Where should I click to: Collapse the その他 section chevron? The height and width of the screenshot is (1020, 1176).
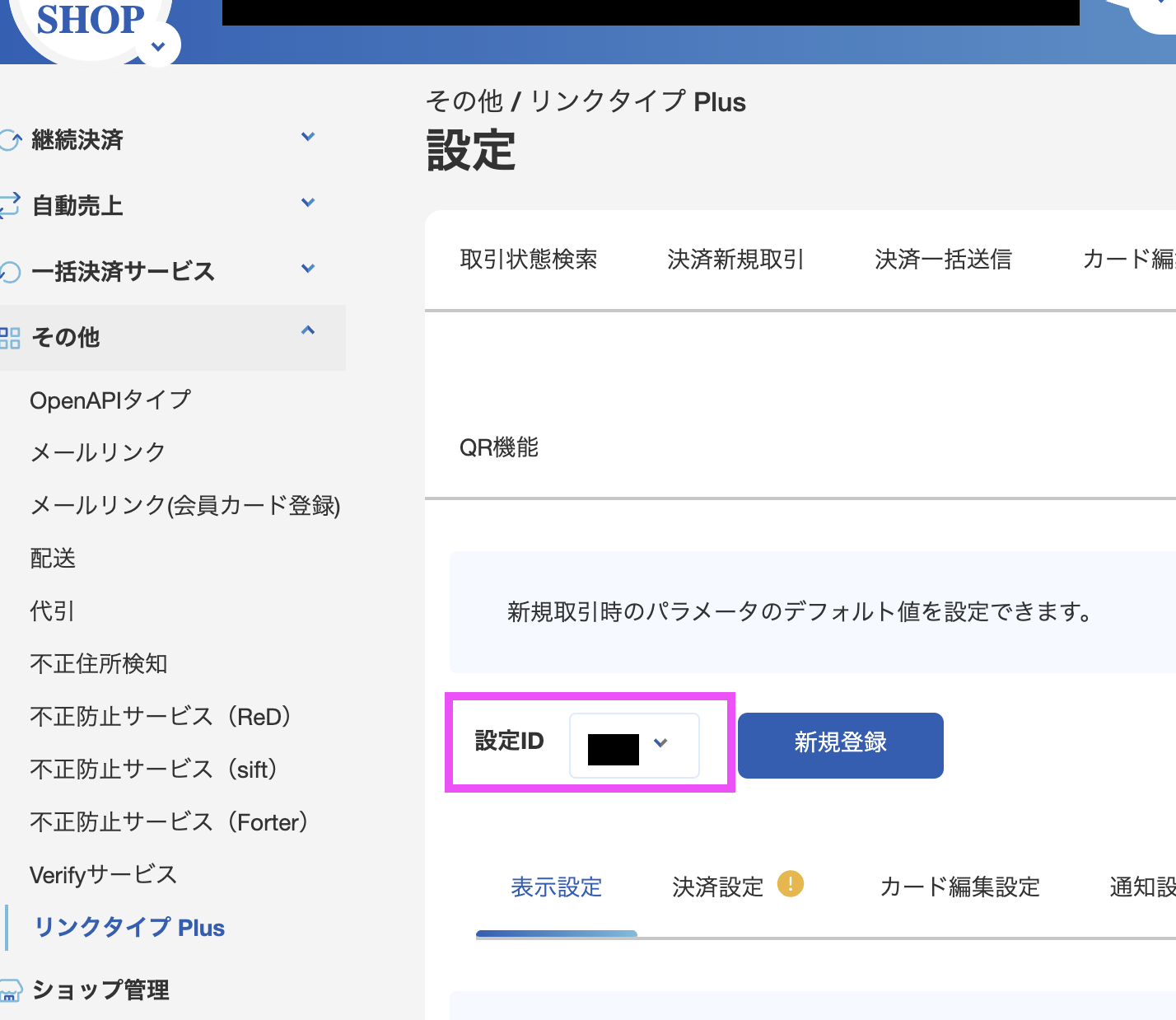pos(308,331)
